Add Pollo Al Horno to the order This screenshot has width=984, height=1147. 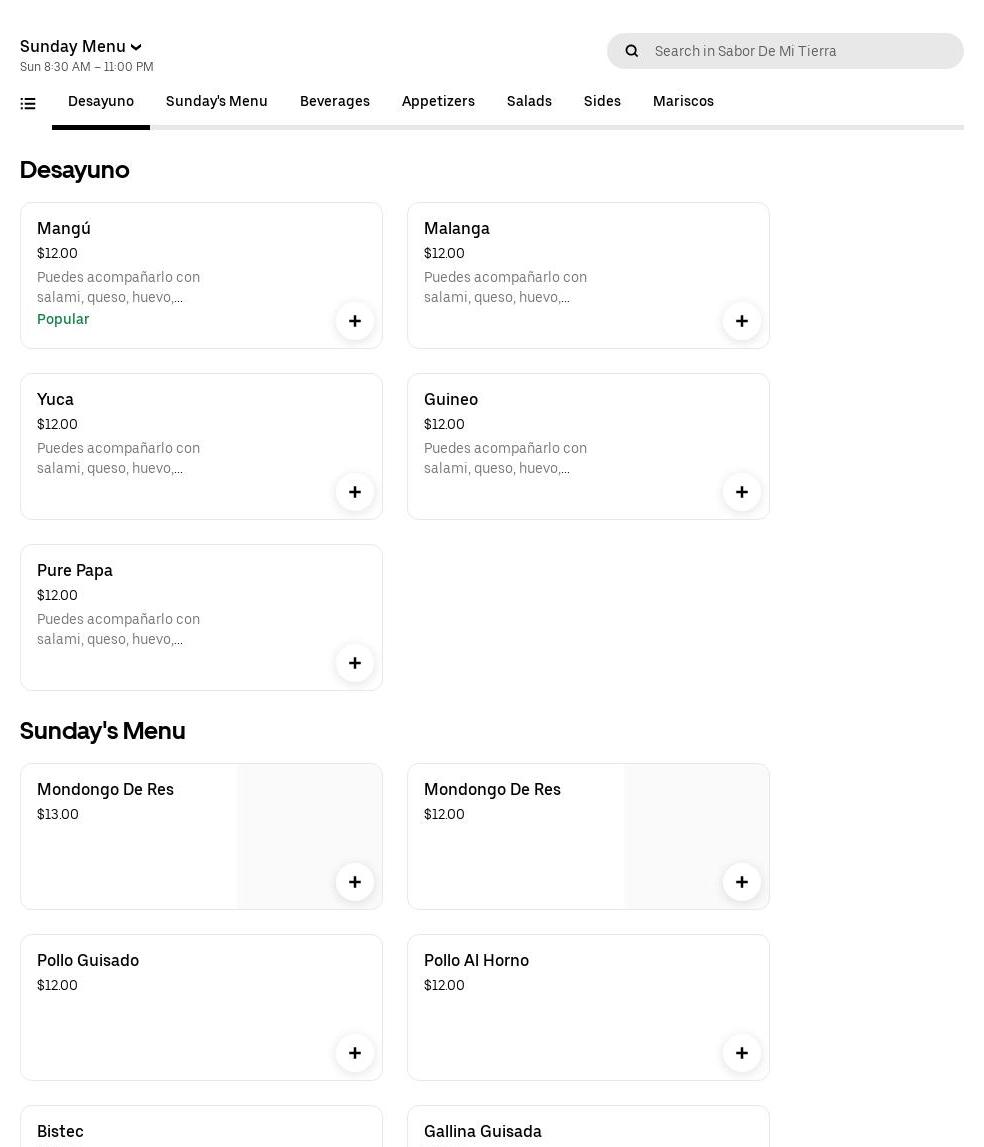[742, 1053]
